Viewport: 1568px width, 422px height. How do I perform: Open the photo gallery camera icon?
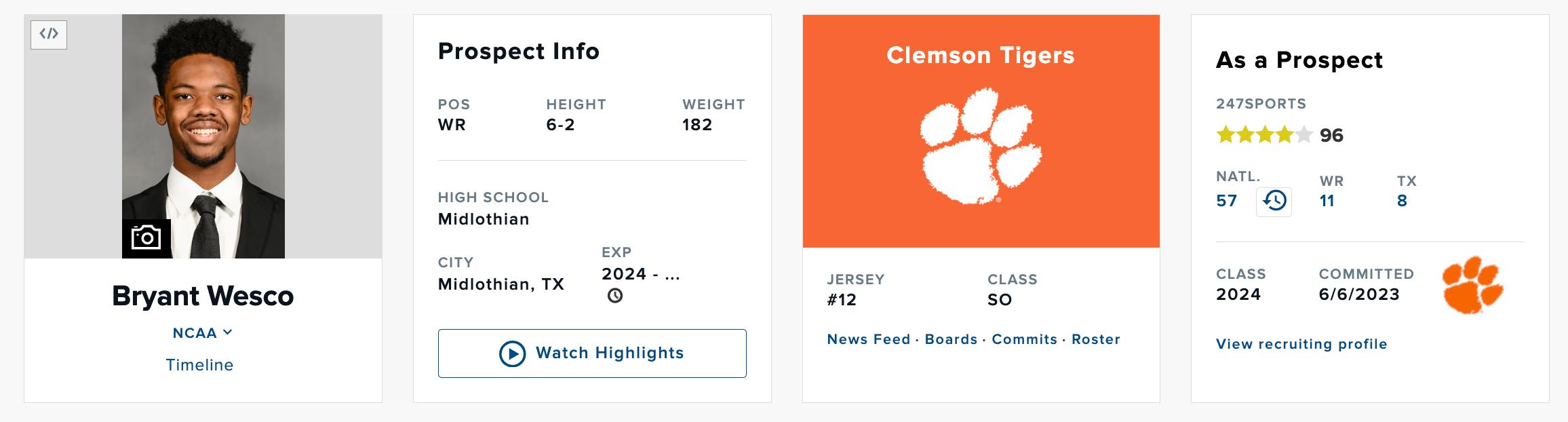pyautogui.click(x=146, y=238)
